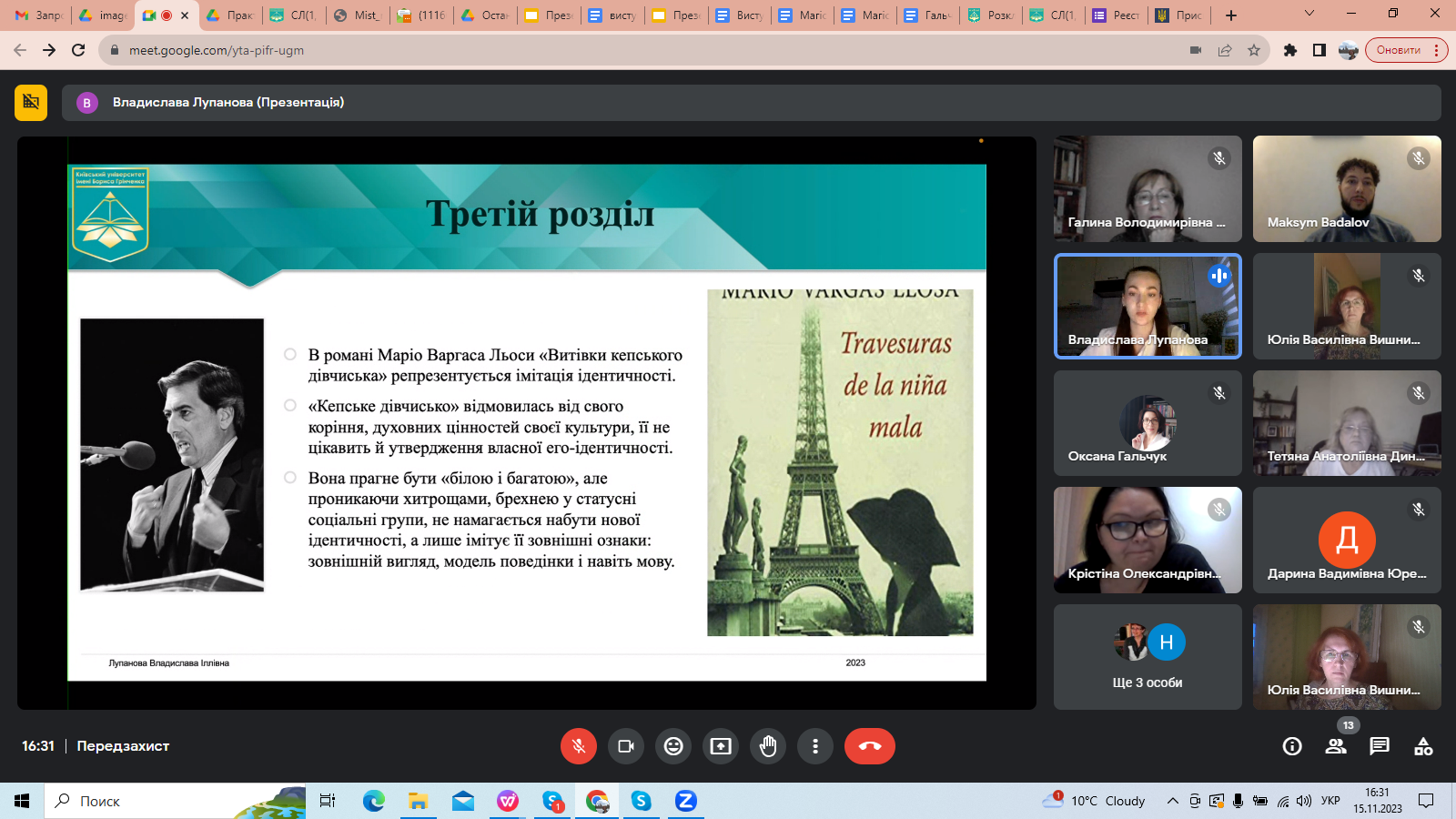Screen dimensions: 1456x819
Task: Show hidden system tray icons
Action: coord(1173,801)
